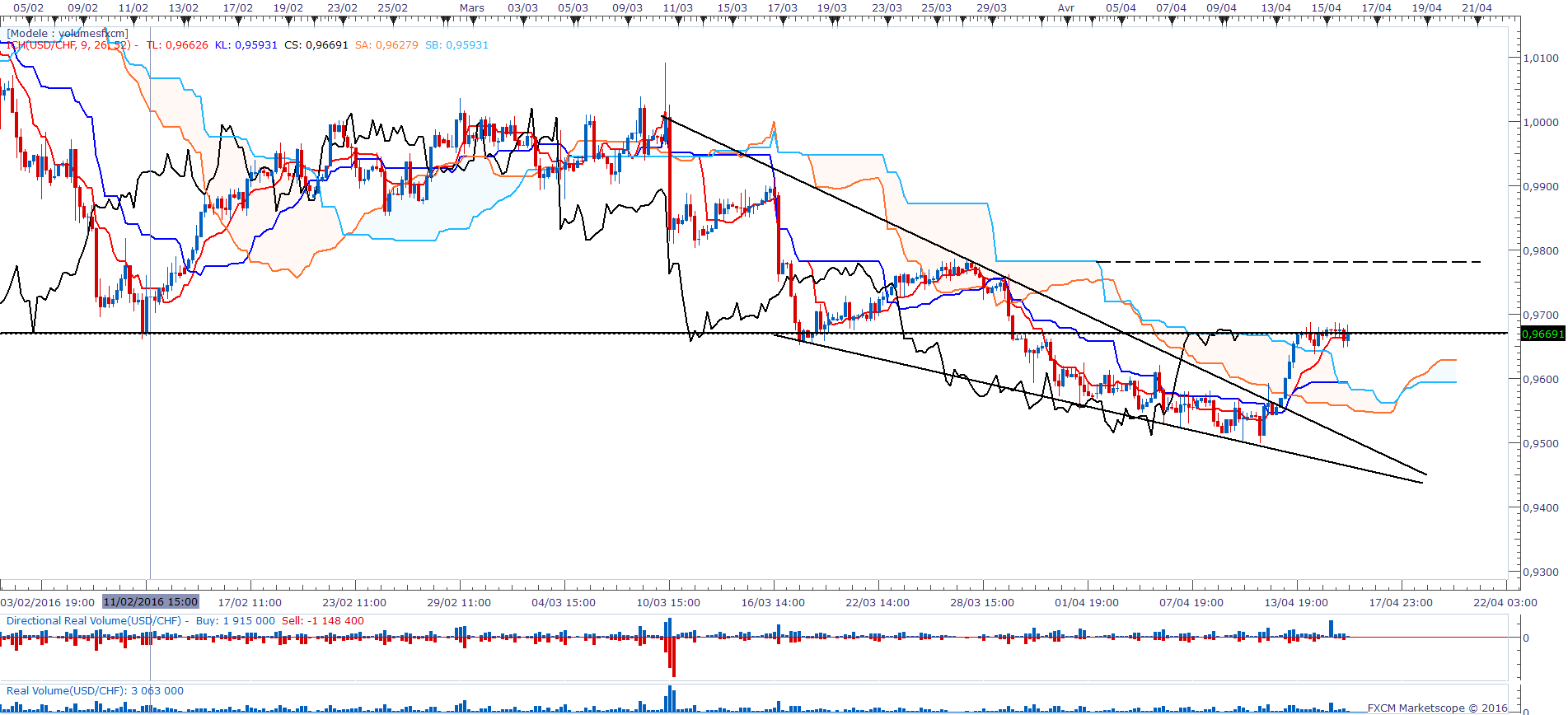Click the "19/02" date on top axis
Image resolution: width=1568 pixels, height=715 pixels.
tap(288, 8)
